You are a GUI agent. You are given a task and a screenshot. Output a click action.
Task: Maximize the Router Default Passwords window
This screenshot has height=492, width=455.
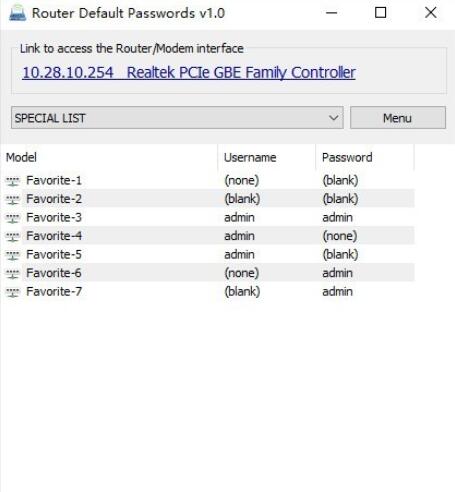point(380,13)
